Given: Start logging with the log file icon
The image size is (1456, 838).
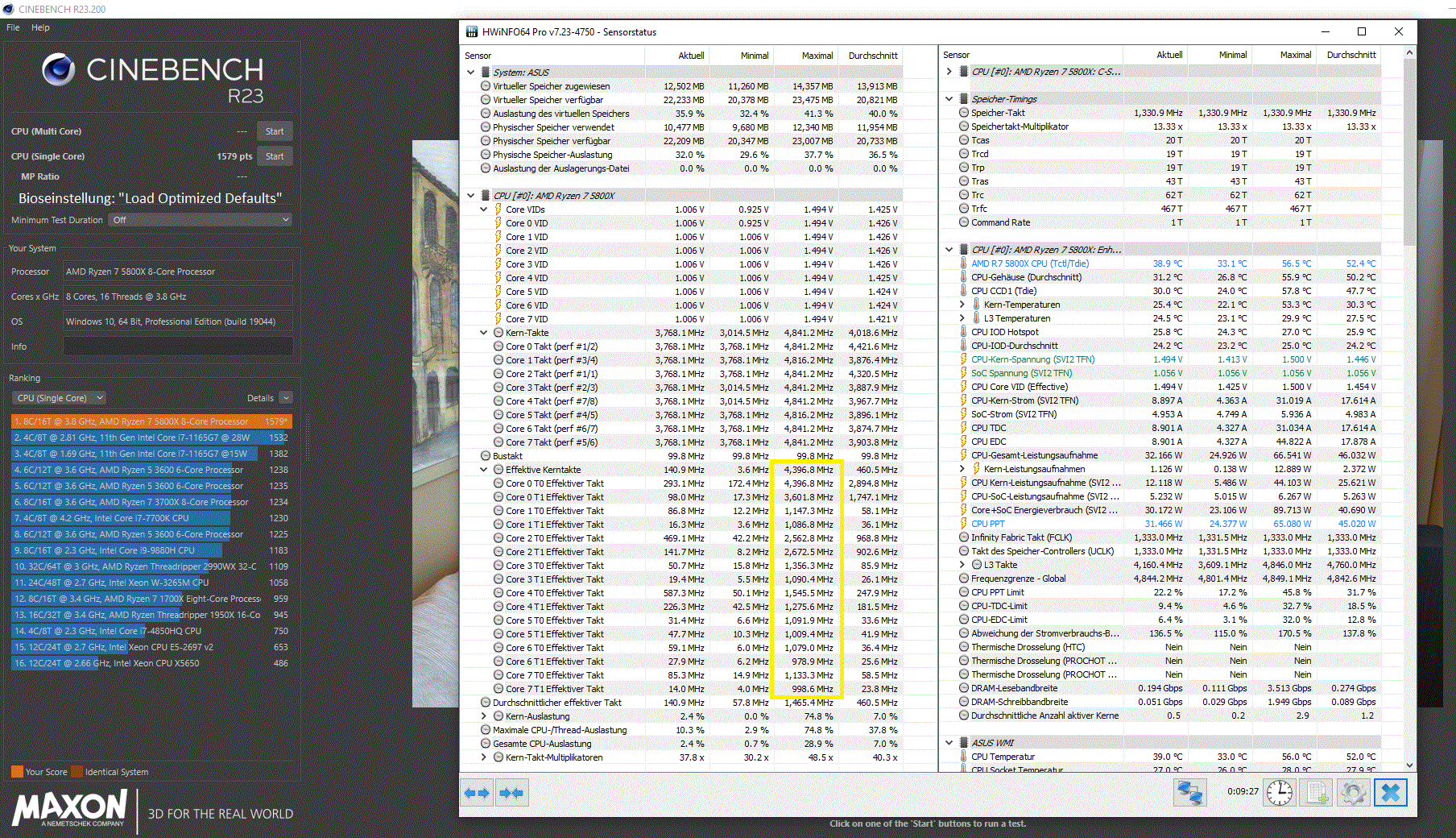Looking at the screenshot, I should coord(1316,793).
